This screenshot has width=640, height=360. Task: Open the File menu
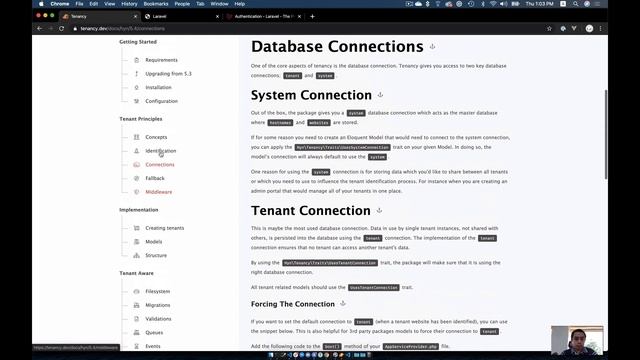click(79, 4)
